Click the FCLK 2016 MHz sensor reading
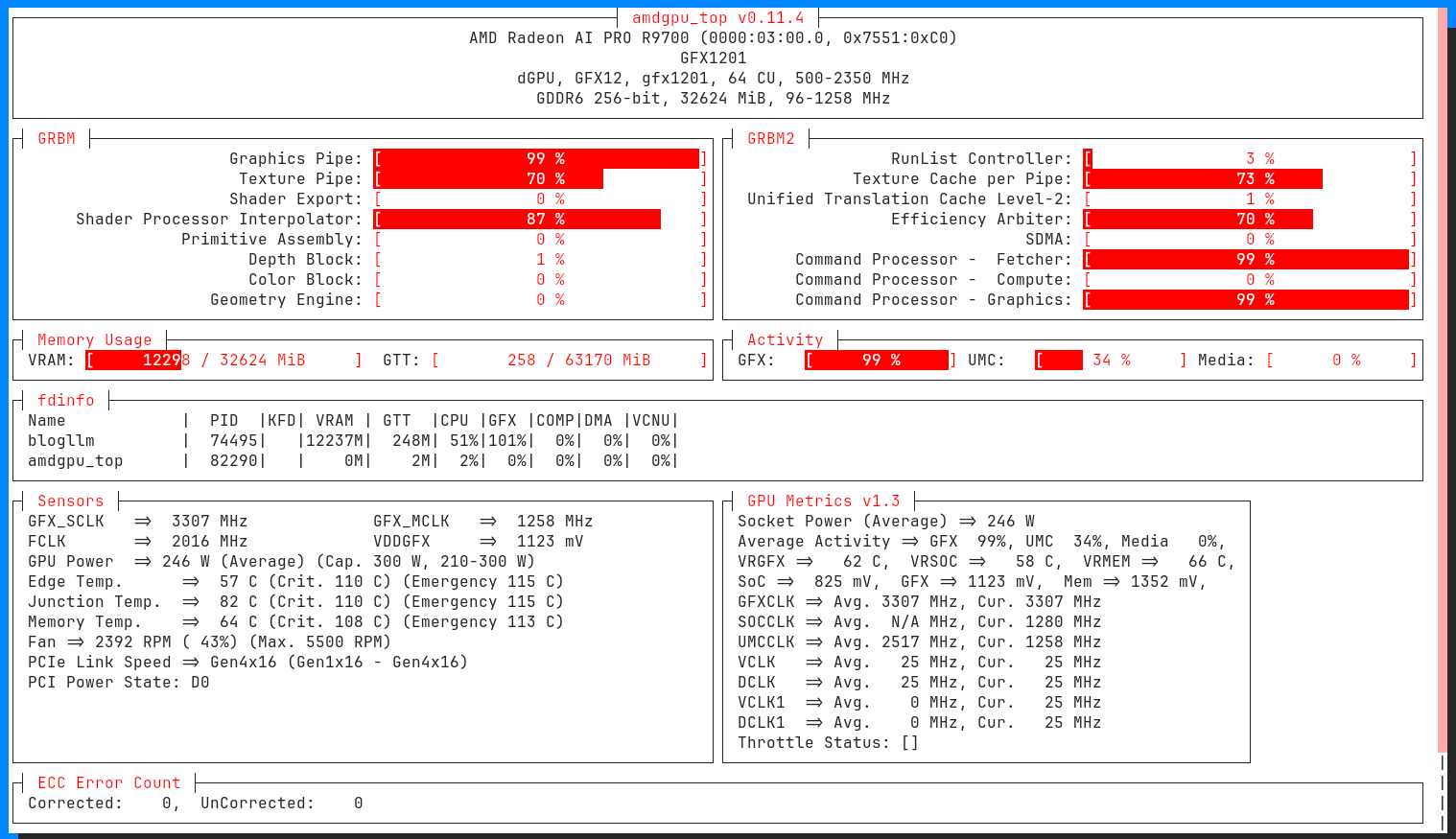1456x839 pixels. click(x=137, y=541)
